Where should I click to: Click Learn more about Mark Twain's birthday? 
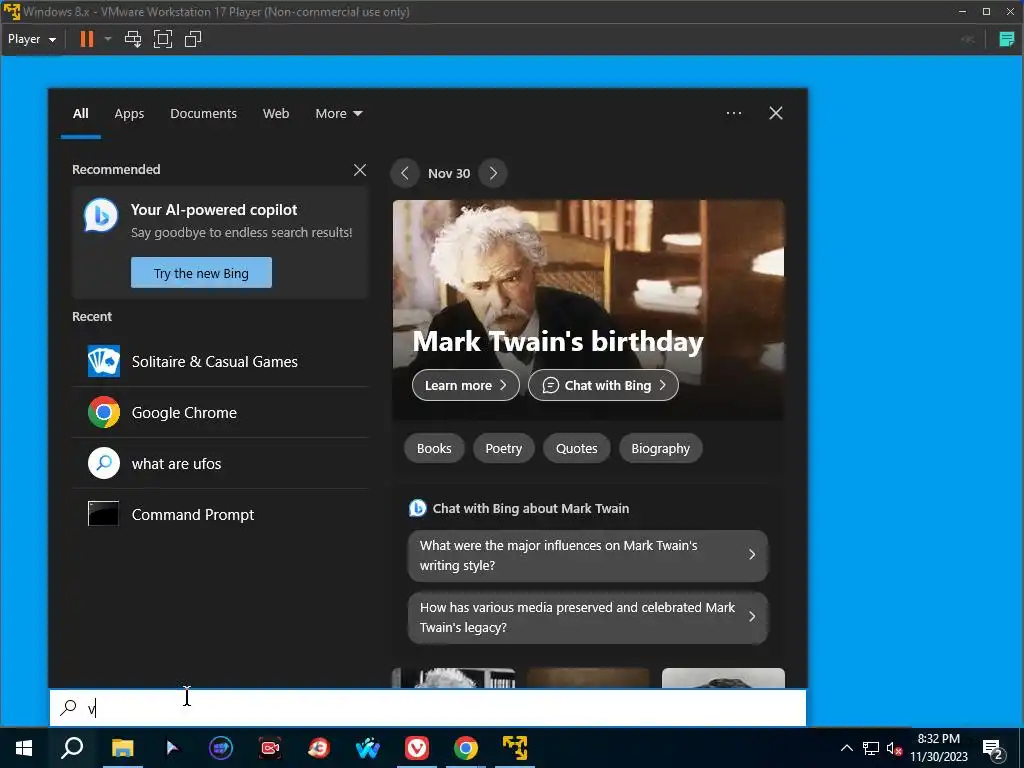point(466,385)
